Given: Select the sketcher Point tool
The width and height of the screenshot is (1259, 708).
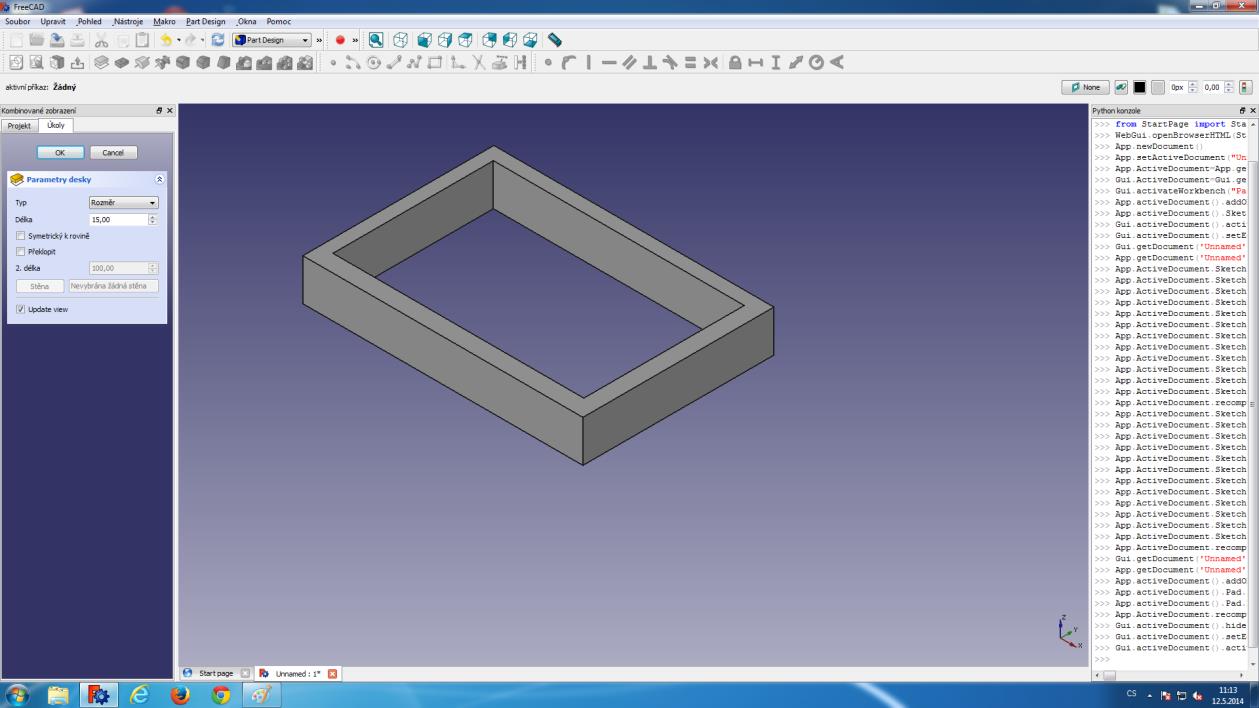Looking at the screenshot, I should [334, 62].
